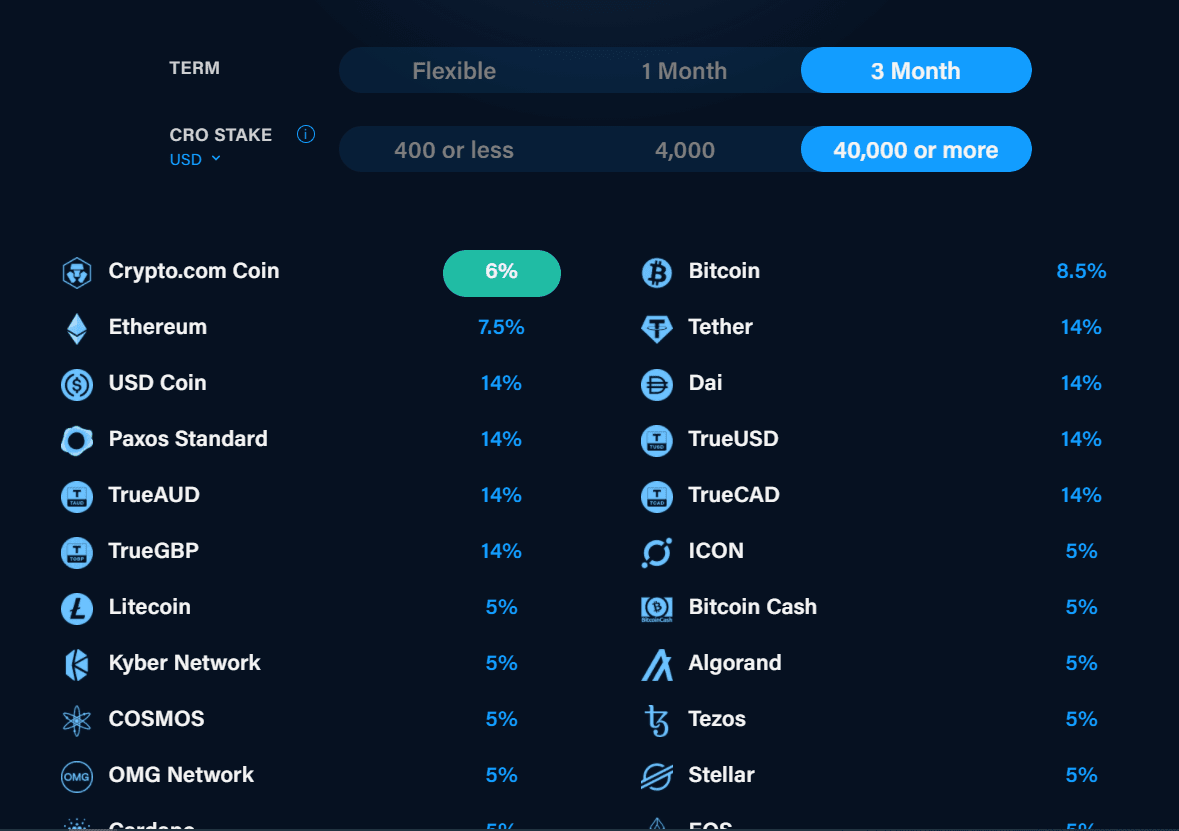Click the Bitcoin 8.5% rate
This screenshot has height=831, width=1179.
[1081, 271]
